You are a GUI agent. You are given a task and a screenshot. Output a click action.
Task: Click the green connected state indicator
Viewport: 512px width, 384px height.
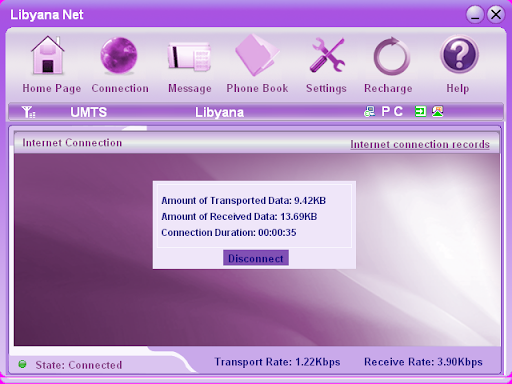click(x=22, y=364)
